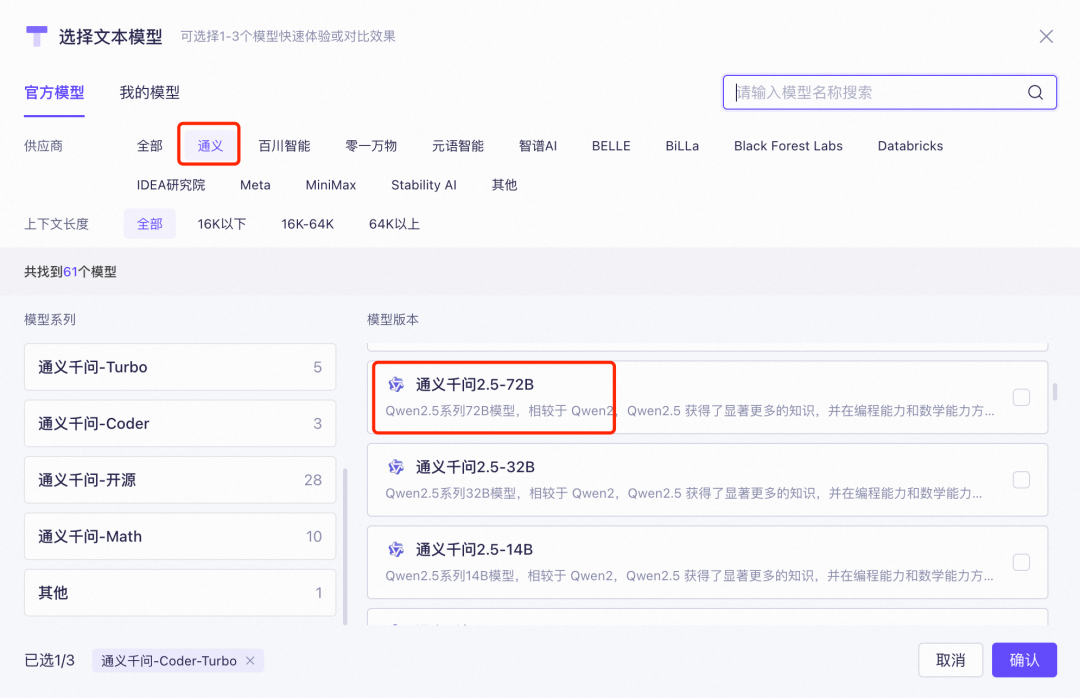
Task: Click count 28 in 通义千问-开源 row
Action: point(313,480)
